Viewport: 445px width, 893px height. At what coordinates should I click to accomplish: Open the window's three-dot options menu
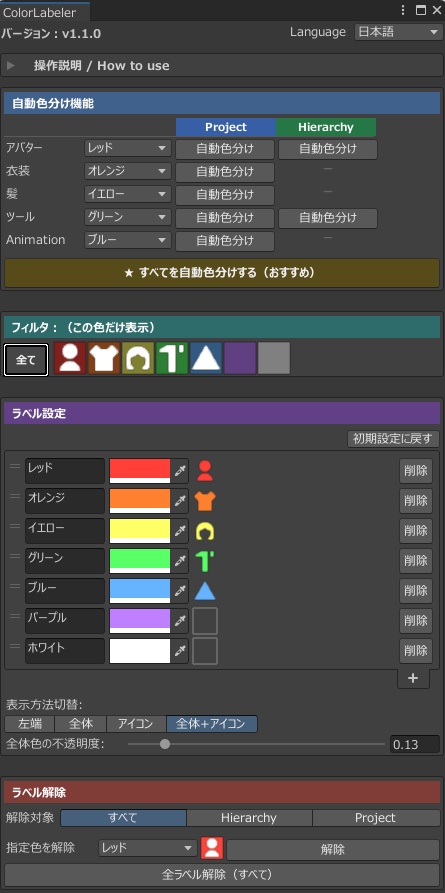click(x=403, y=10)
